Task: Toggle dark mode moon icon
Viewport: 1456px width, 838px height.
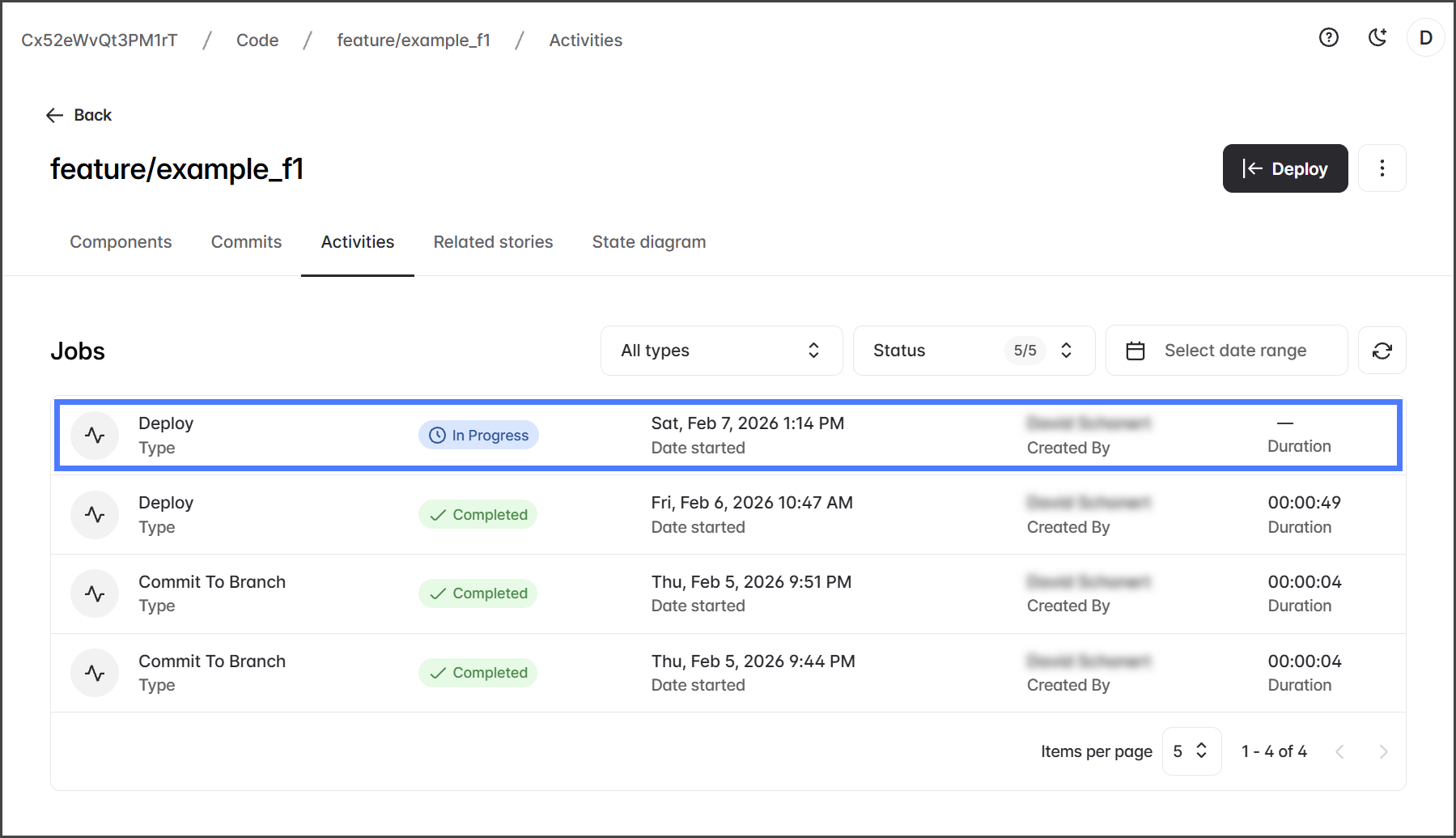Action: [1377, 37]
